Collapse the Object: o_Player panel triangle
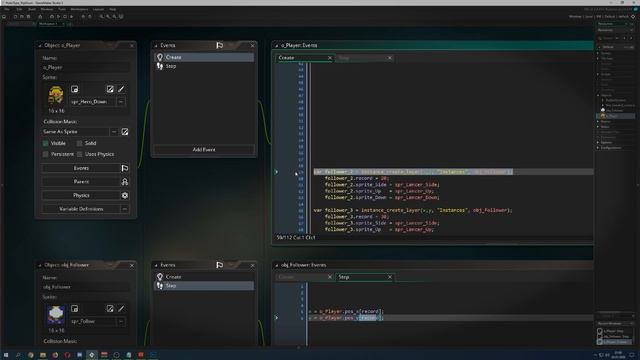This screenshot has height=360, width=640. coord(40,46)
